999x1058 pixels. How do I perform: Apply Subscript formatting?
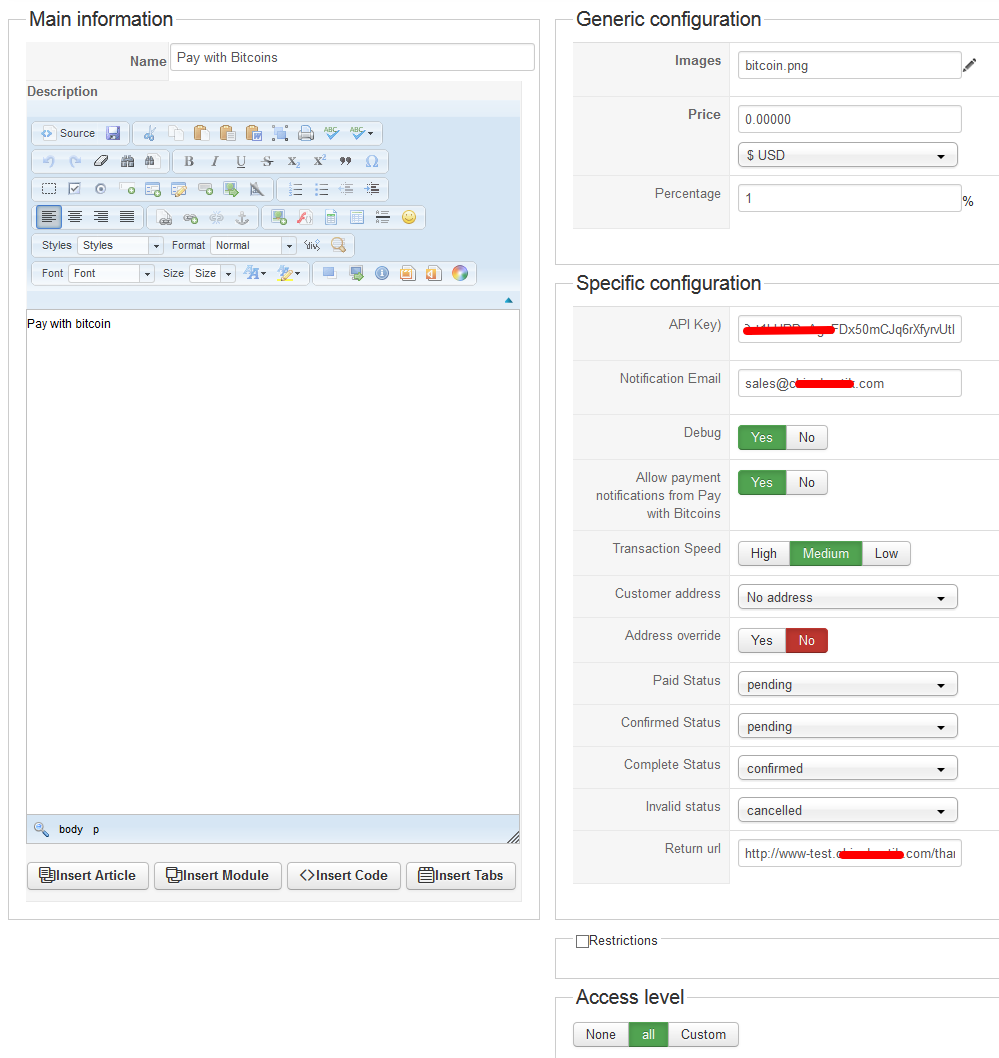[x=293, y=161]
